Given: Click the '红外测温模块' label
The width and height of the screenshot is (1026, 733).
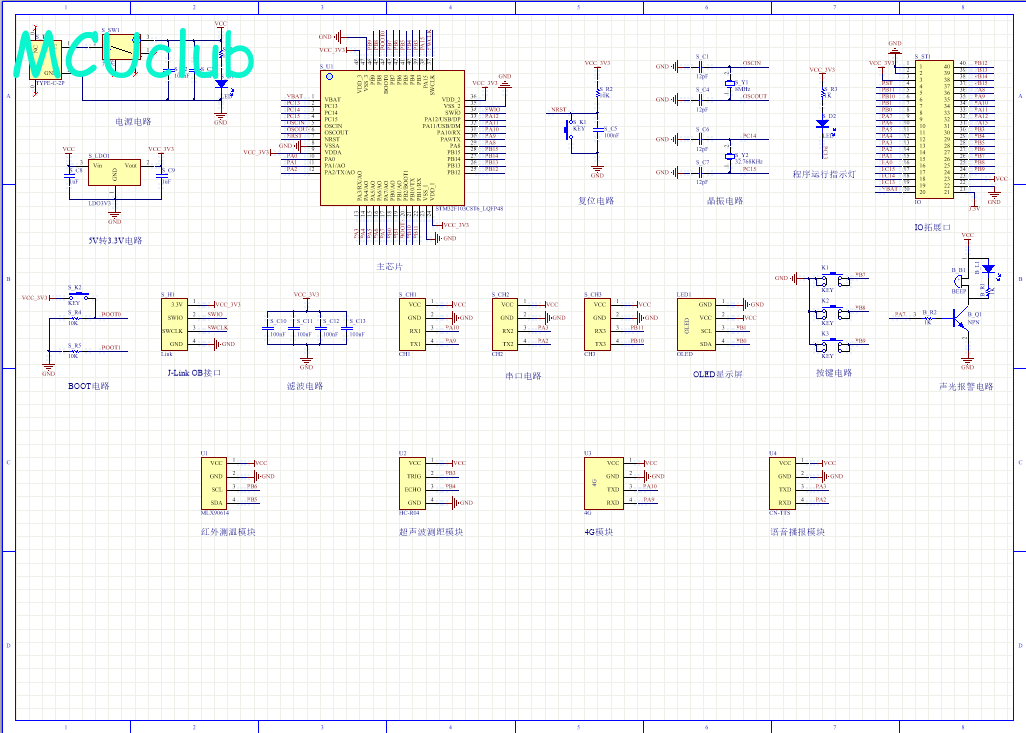Looking at the screenshot, I should pos(228,532).
